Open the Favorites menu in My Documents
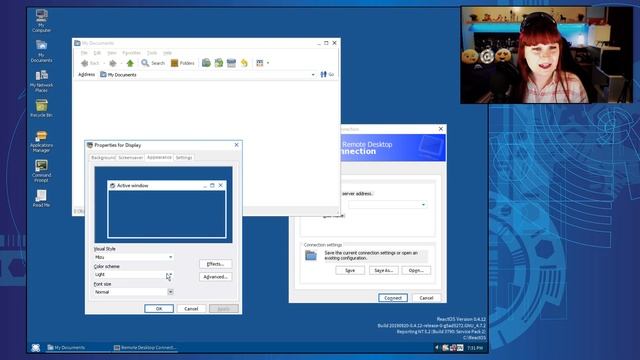The image size is (640, 360). tap(131, 53)
